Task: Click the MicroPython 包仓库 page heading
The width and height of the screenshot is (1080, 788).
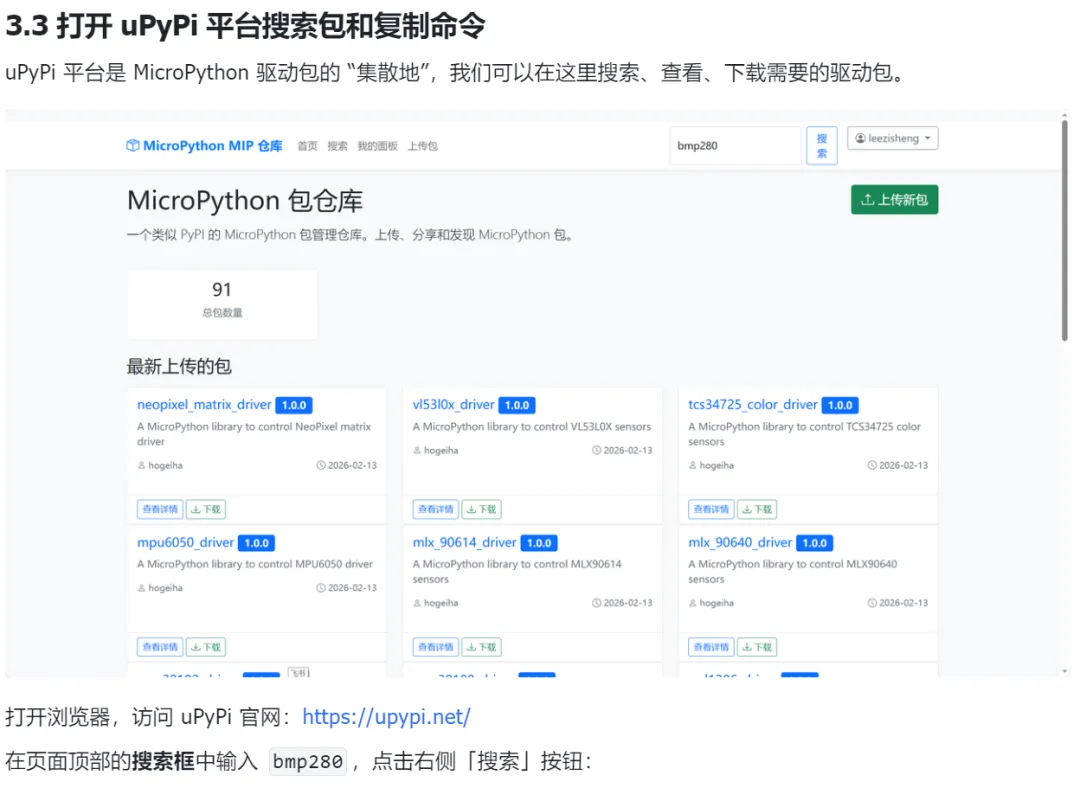Action: (x=245, y=200)
